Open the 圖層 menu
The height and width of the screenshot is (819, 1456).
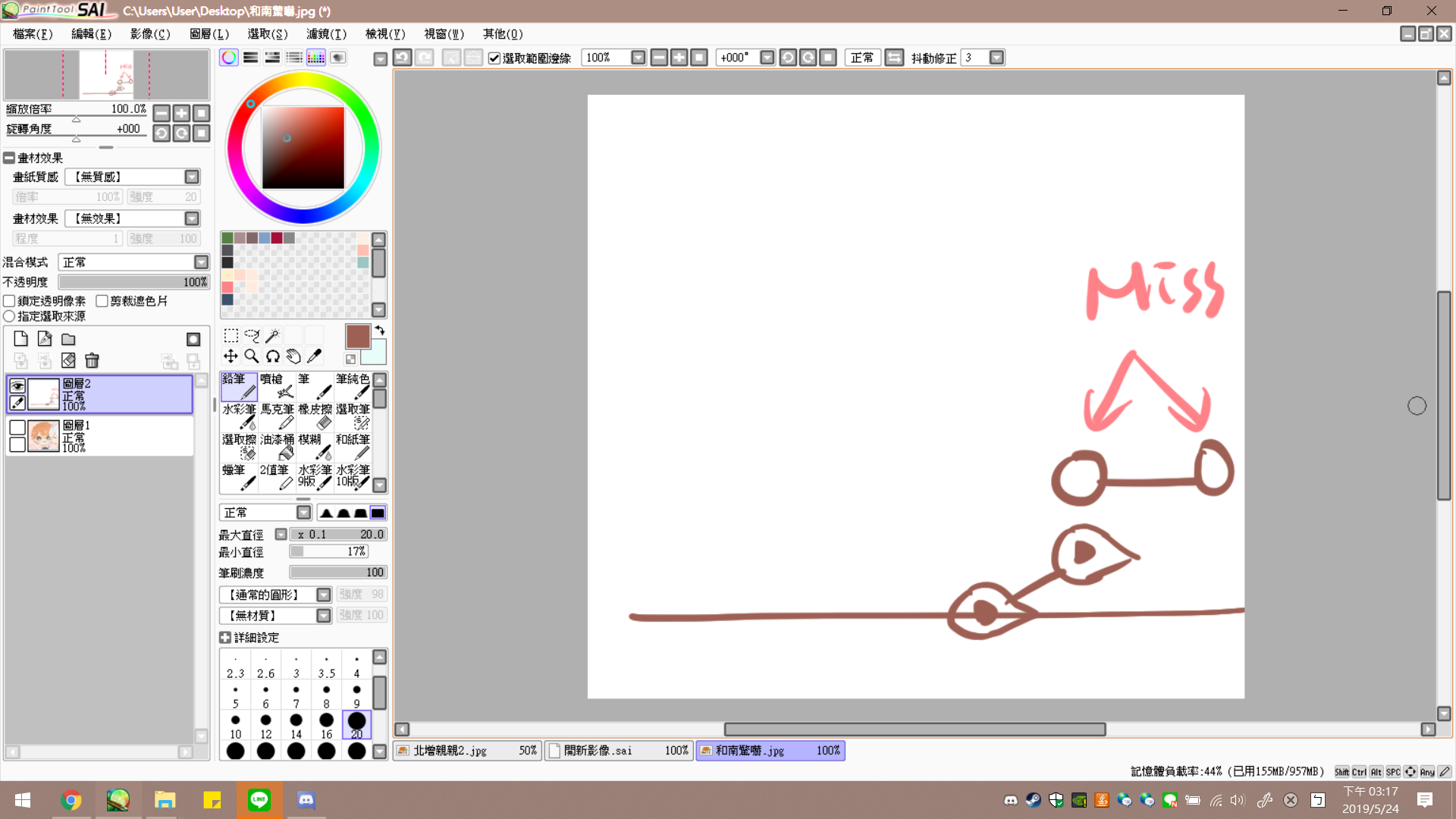pyautogui.click(x=209, y=34)
